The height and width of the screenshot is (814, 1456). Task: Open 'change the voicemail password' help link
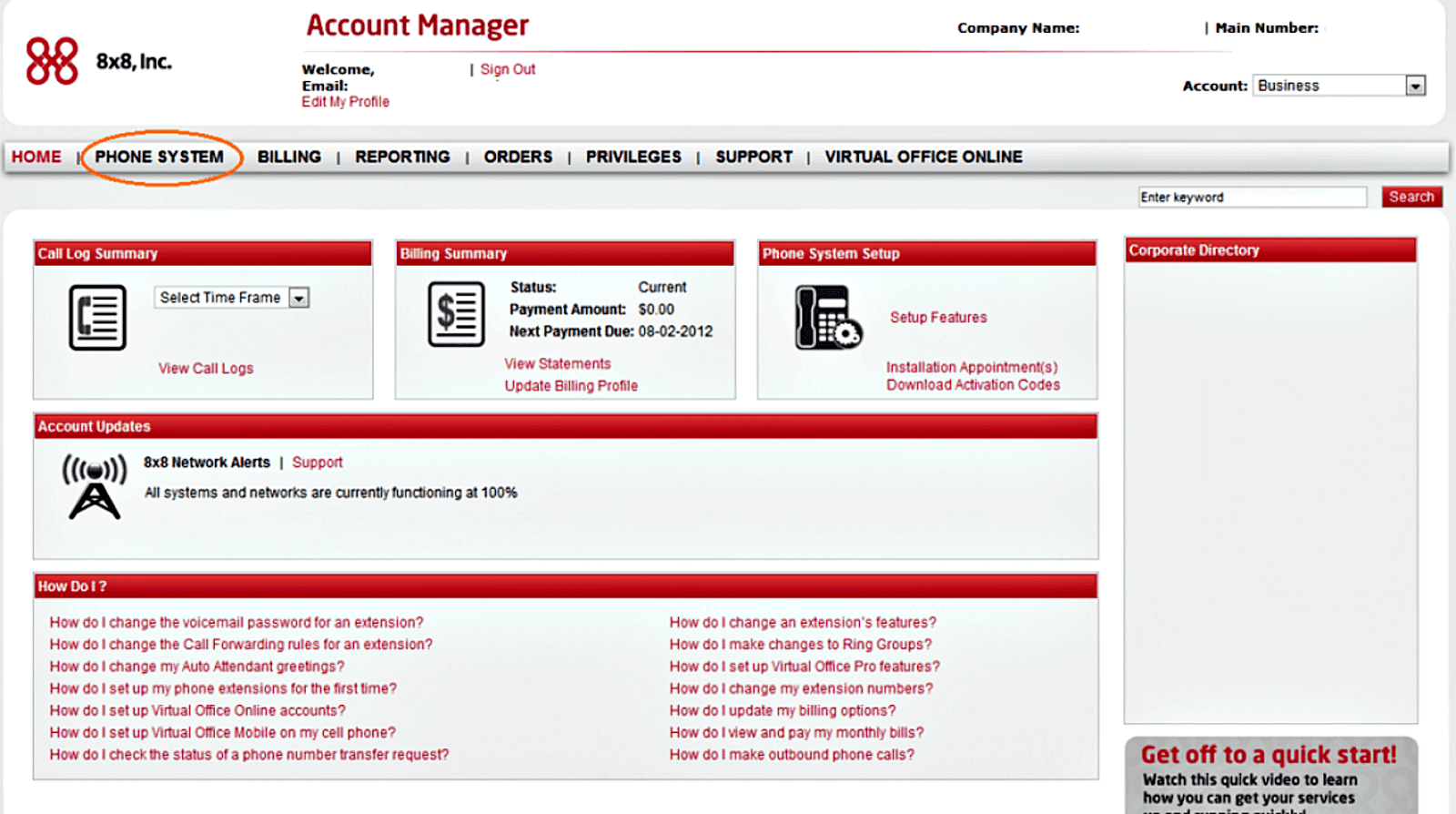(x=237, y=623)
